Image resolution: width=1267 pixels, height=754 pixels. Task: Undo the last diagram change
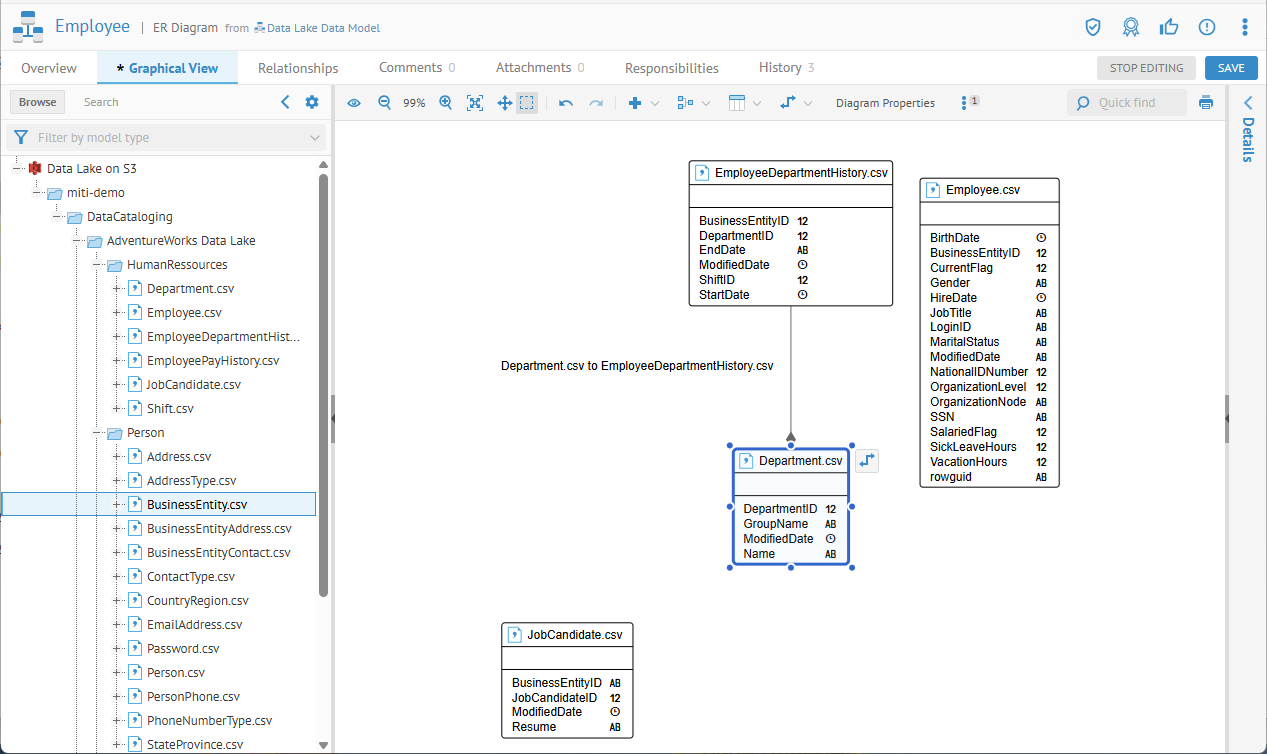tap(566, 103)
